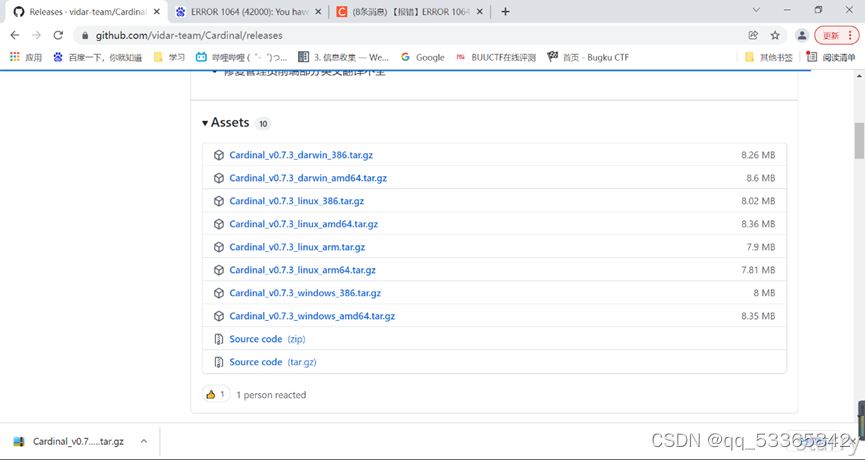Select the 7.81 MB size text

758,270
